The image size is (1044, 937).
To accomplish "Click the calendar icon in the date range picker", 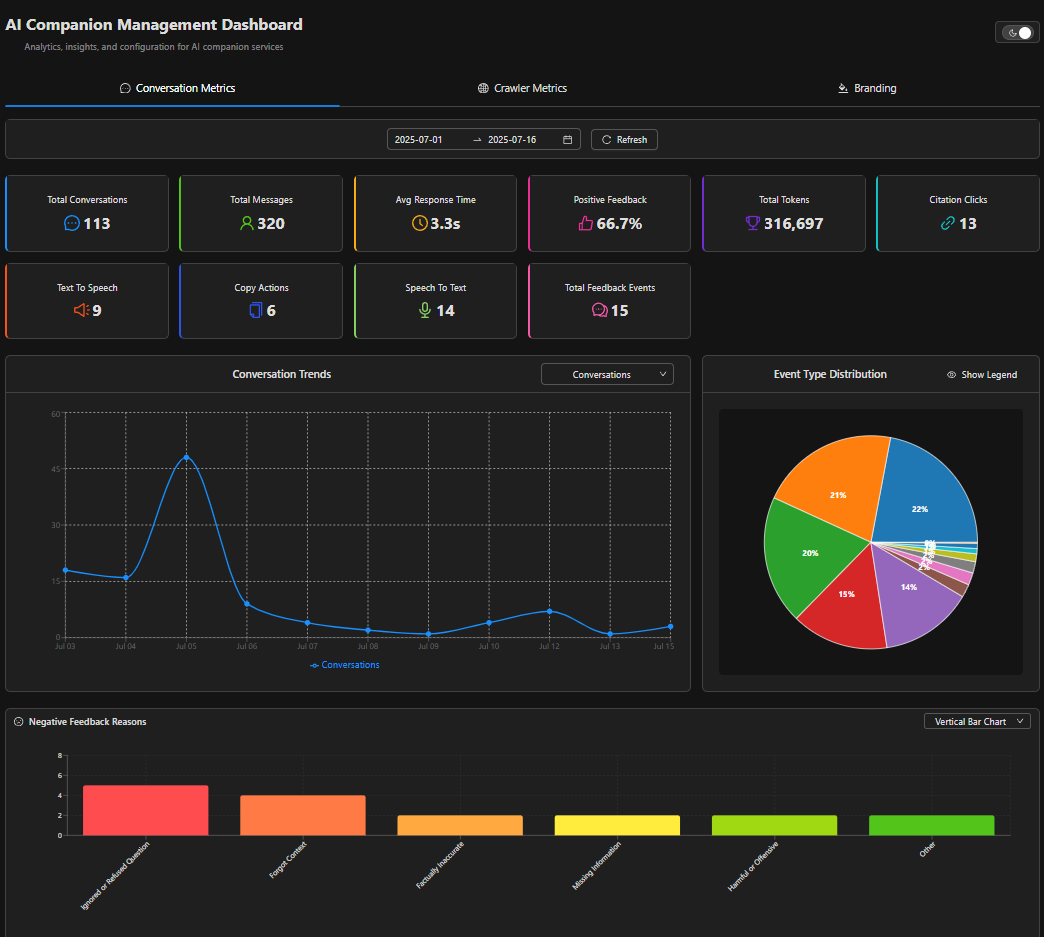I will [568, 139].
